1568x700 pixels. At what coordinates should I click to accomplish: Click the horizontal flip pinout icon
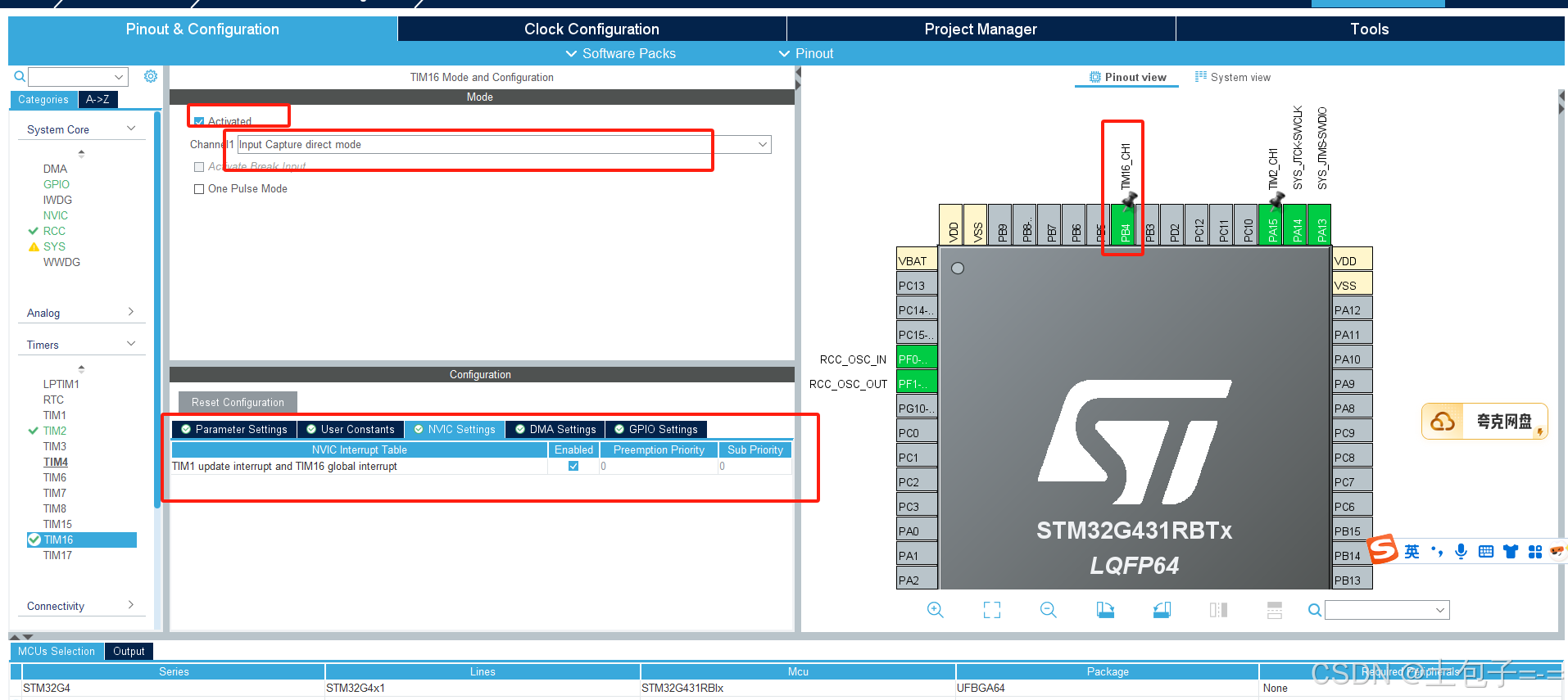1218,610
